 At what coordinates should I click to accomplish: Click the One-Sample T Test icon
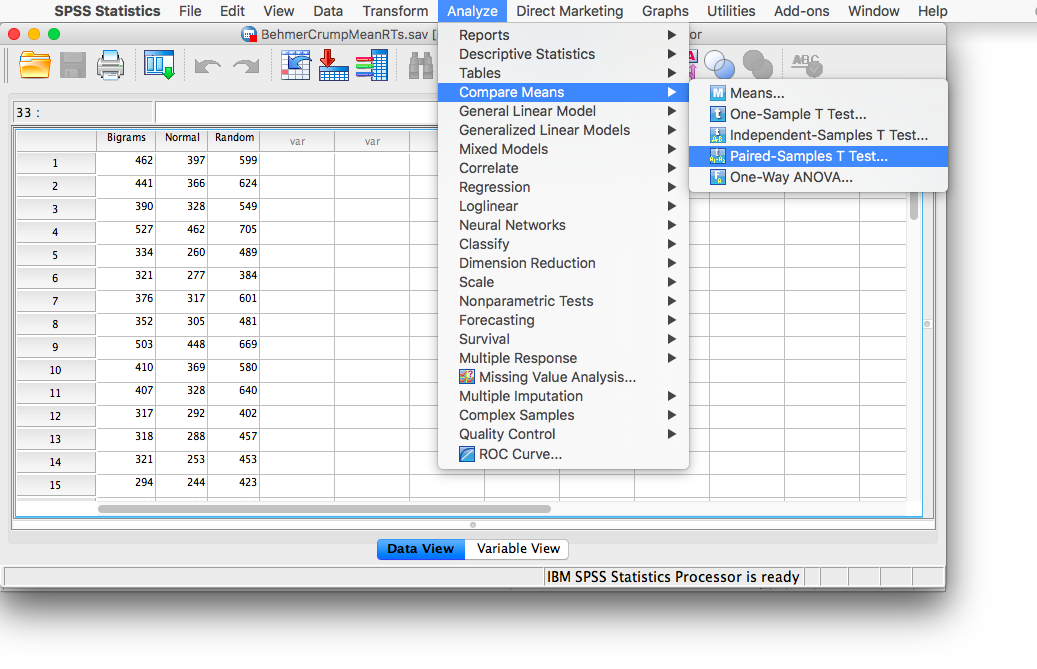pos(718,114)
